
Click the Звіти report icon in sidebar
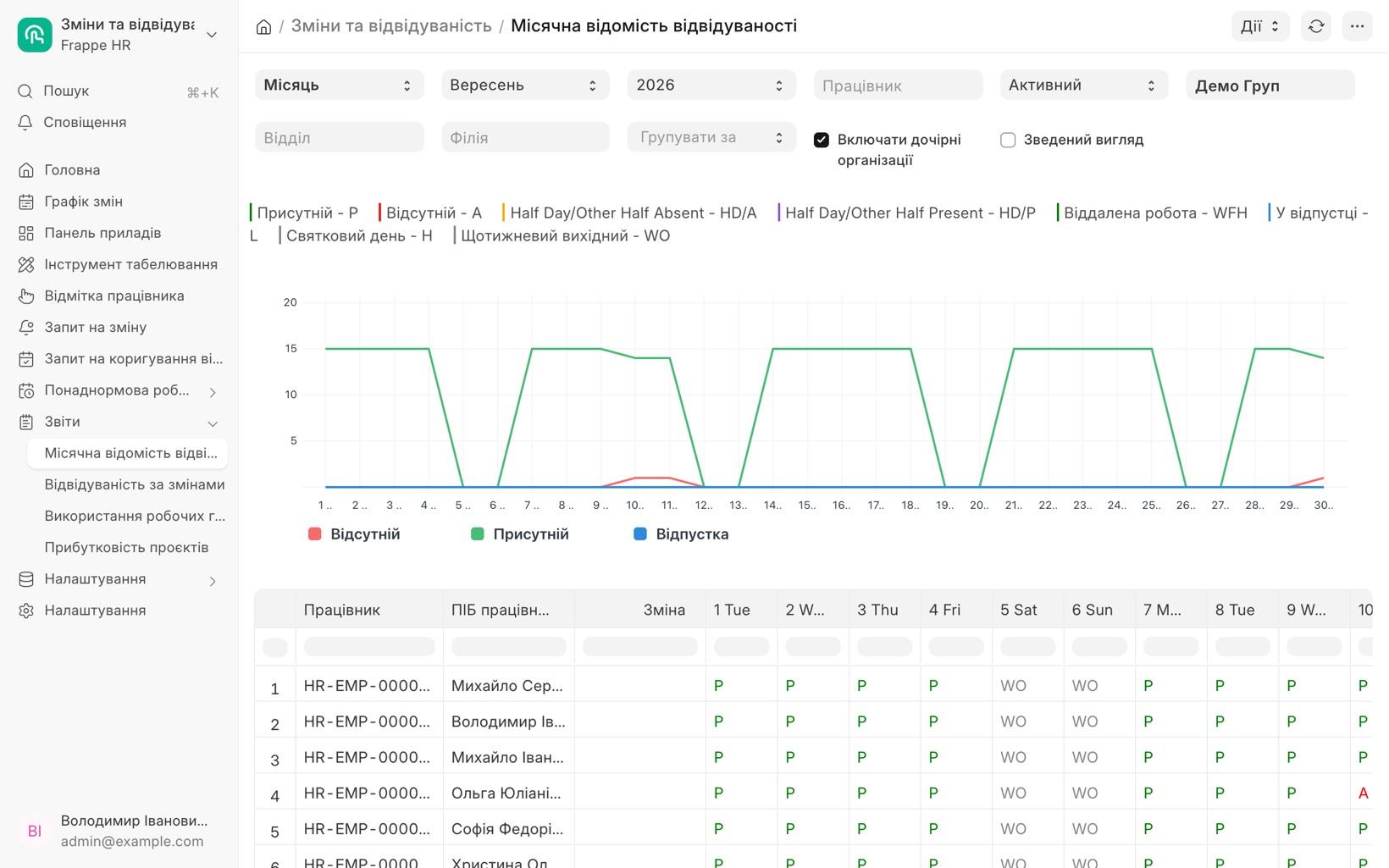point(26,422)
